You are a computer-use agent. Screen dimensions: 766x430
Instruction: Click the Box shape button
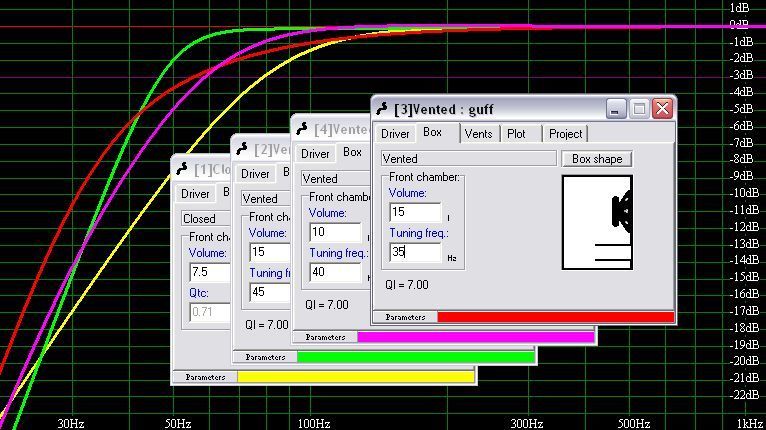[x=597, y=159]
